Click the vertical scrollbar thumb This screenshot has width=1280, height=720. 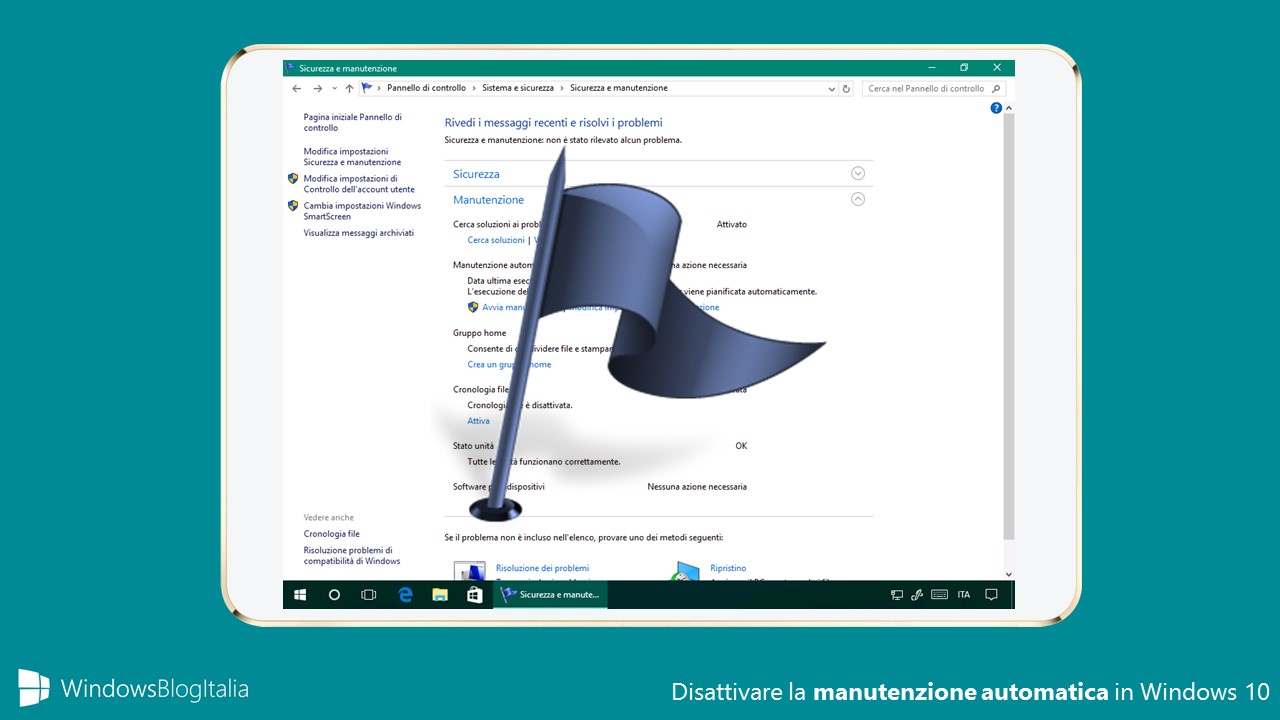click(1009, 324)
